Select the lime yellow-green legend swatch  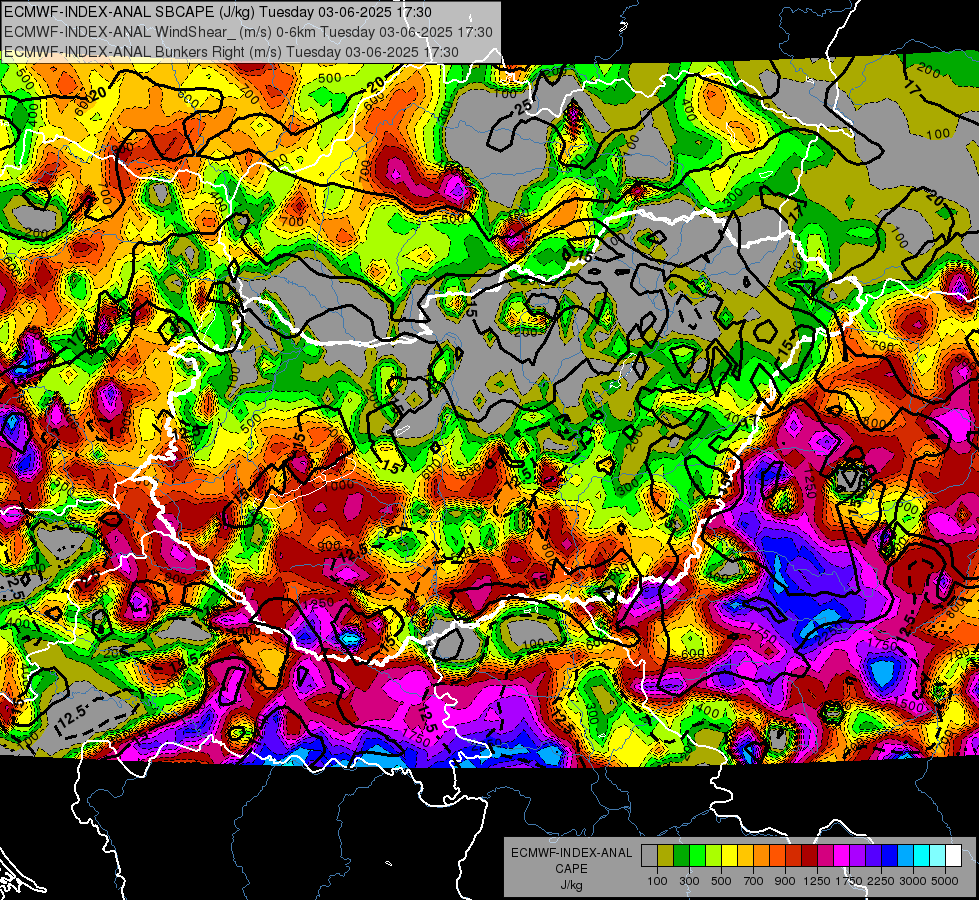point(713,856)
